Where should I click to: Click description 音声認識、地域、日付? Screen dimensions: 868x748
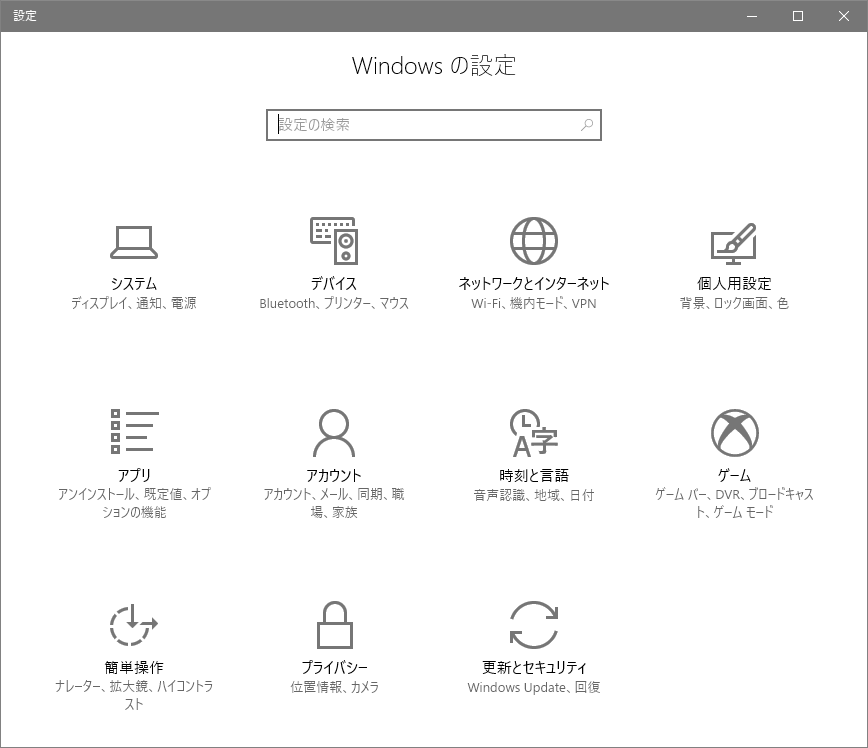pyautogui.click(x=534, y=495)
